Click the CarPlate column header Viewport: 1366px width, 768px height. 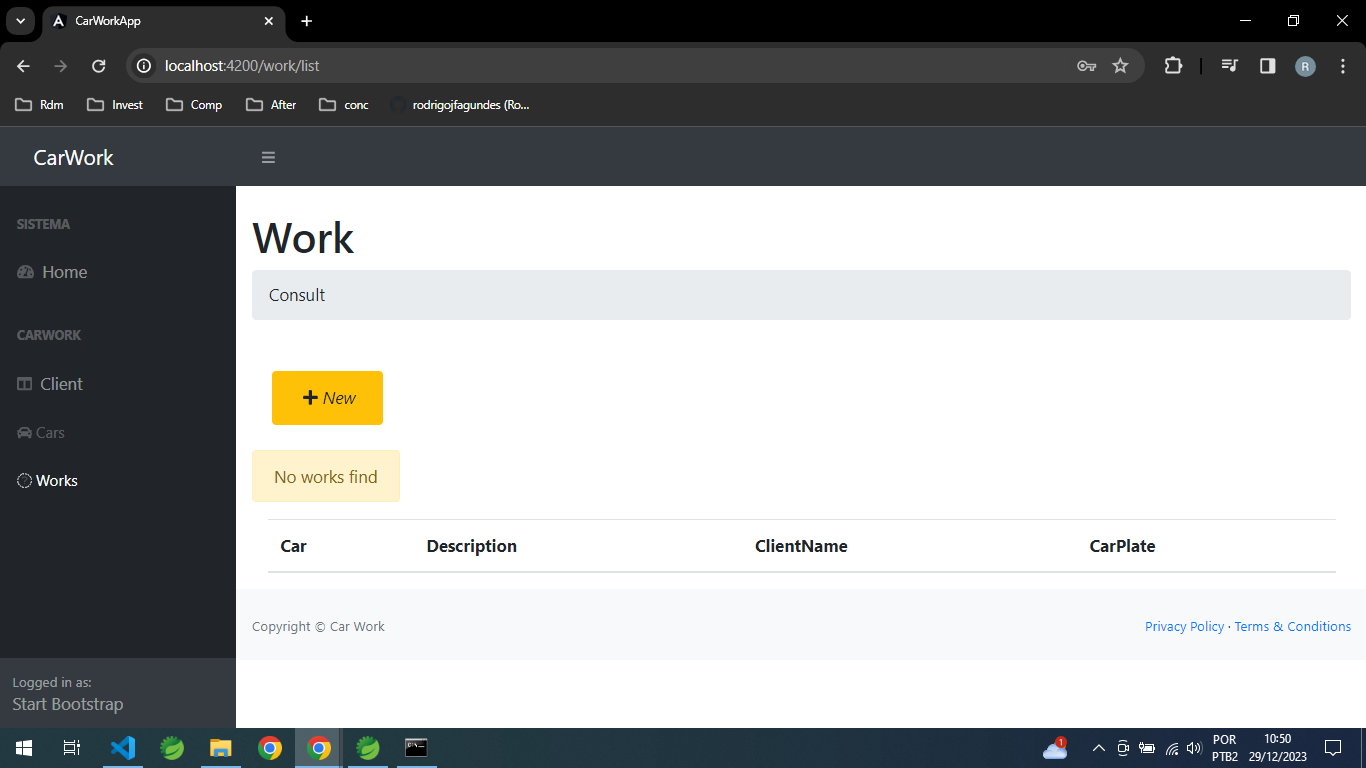[1122, 546]
